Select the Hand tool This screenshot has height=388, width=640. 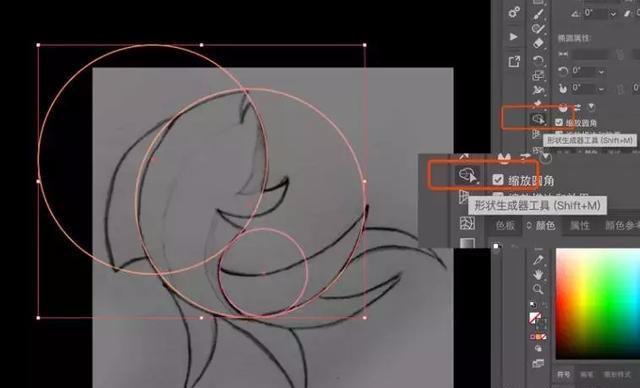(x=538, y=274)
